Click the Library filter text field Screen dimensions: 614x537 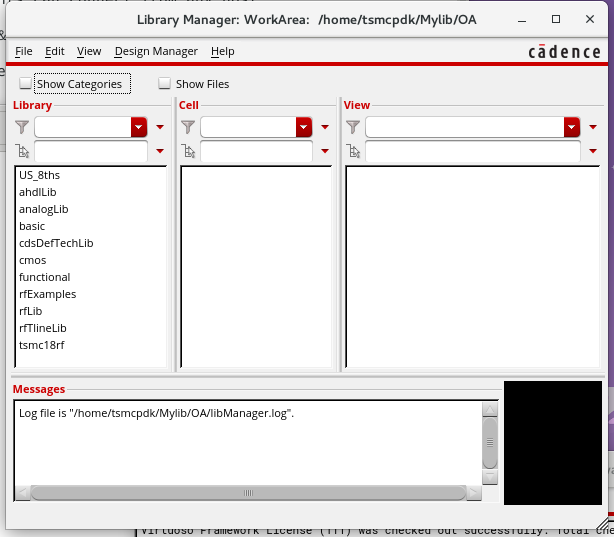coord(83,127)
